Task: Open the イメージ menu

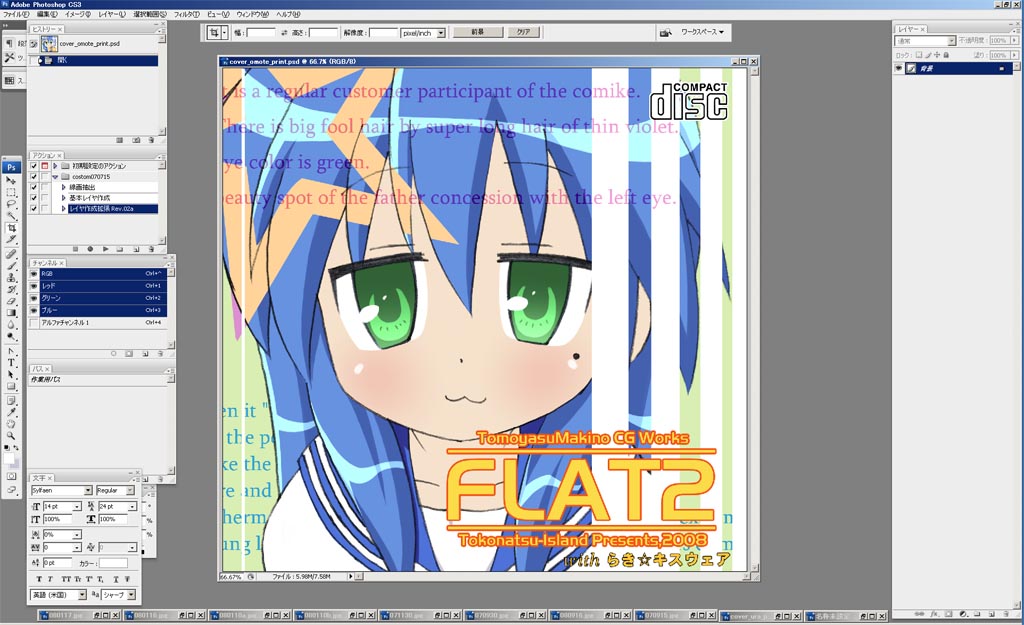Action: pos(78,14)
